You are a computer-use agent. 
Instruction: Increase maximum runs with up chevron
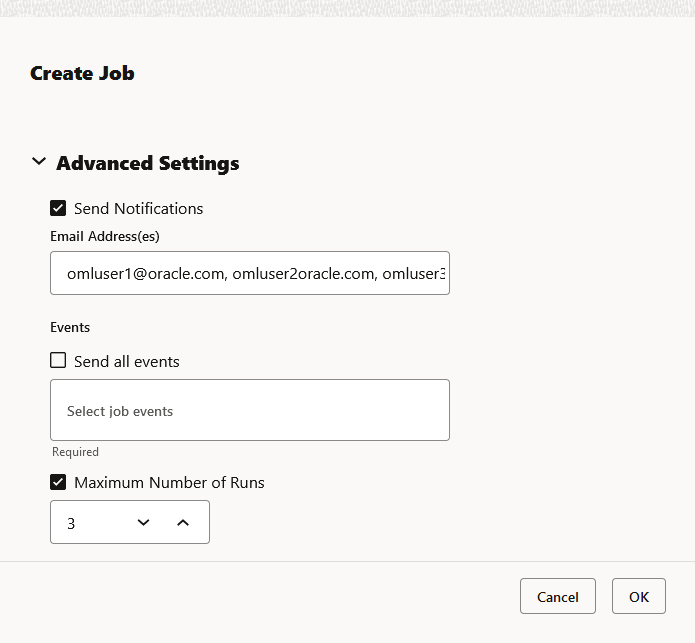tap(182, 522)
